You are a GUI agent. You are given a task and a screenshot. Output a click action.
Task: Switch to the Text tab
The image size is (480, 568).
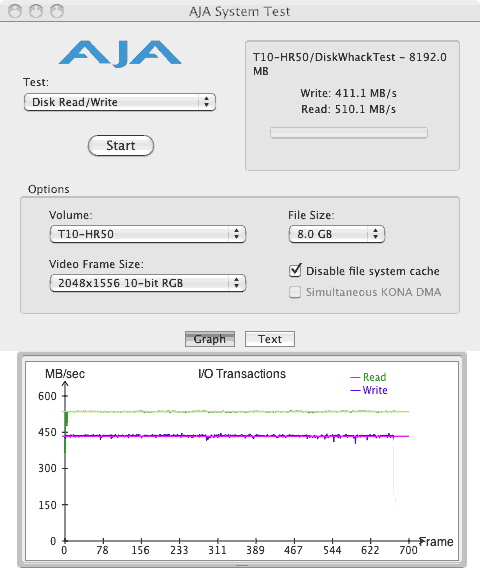tap(270, 339)
